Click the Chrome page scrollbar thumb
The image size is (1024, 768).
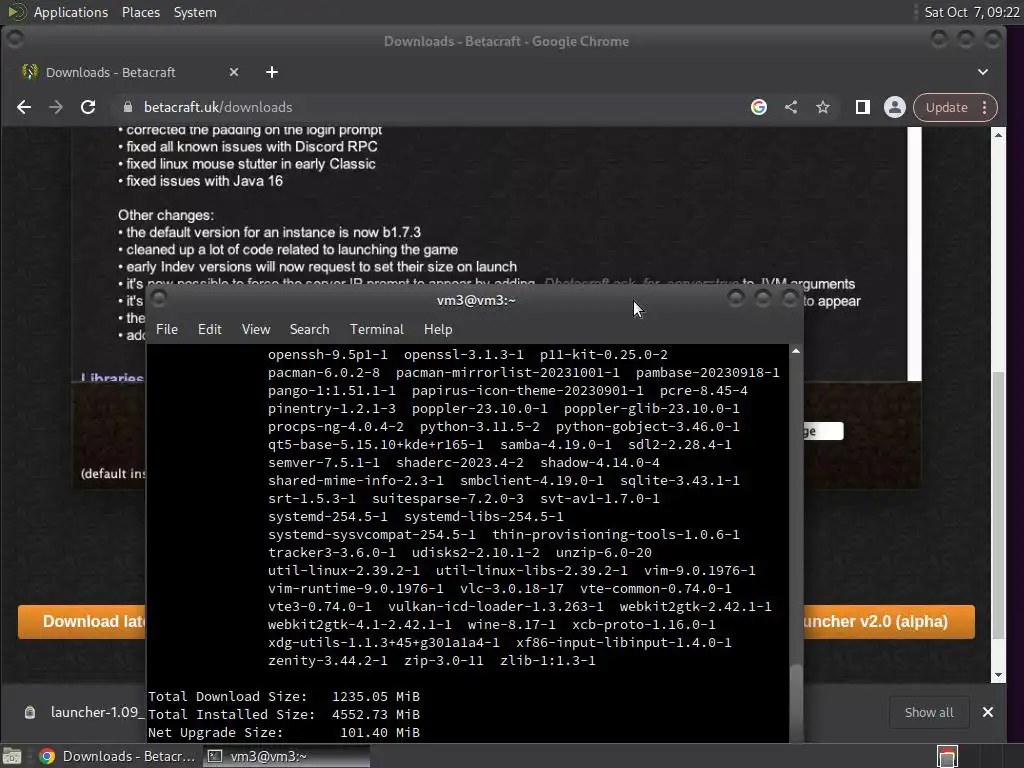pyautogui.click(x=999, y=505)
